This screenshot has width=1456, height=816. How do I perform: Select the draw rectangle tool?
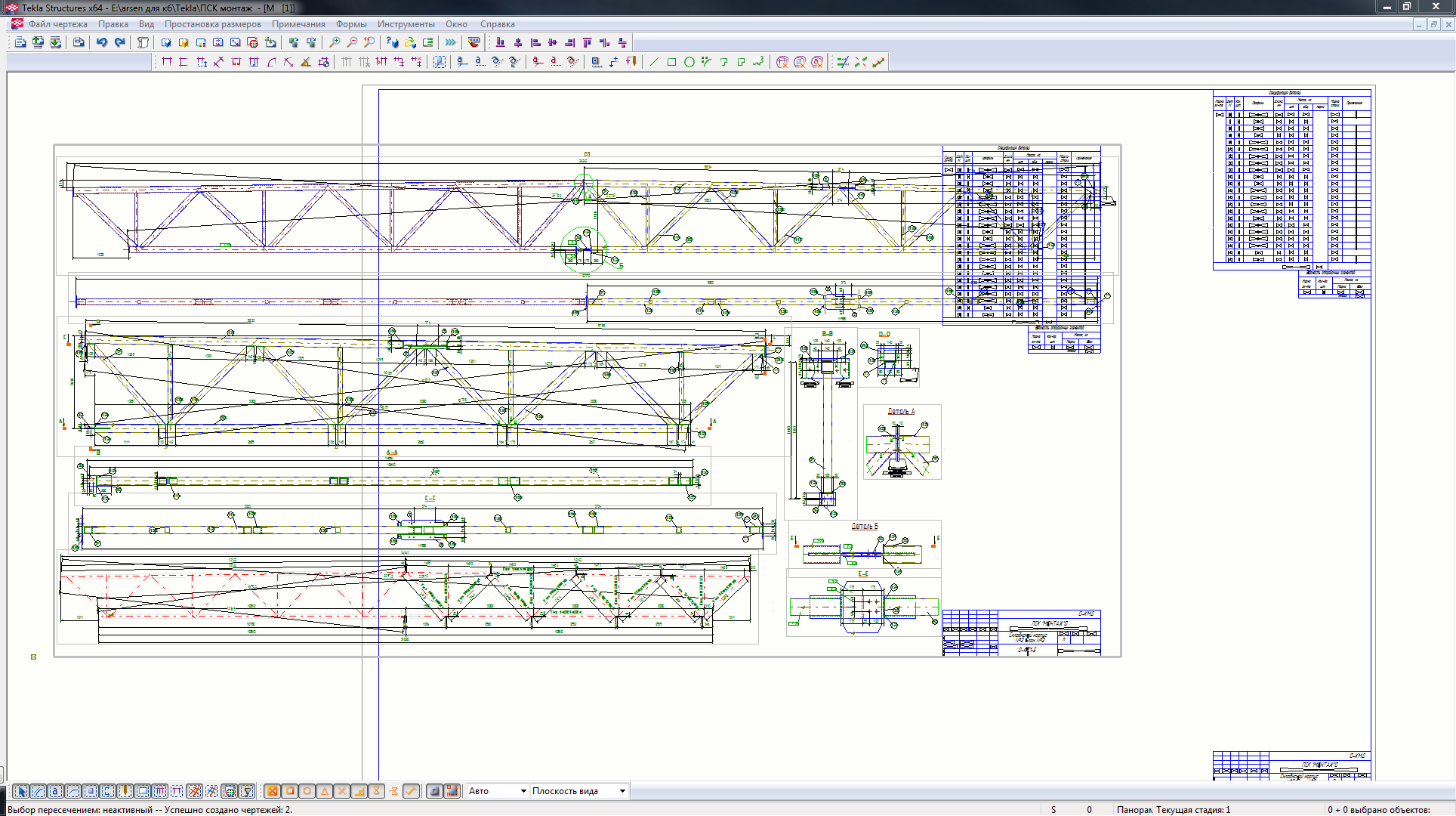point(671,62)
